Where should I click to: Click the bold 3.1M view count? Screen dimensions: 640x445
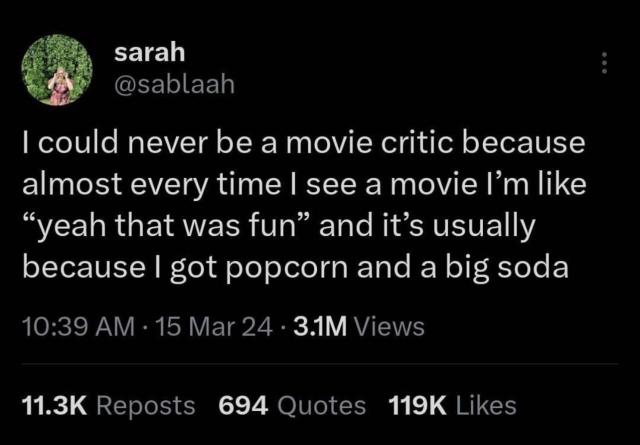[320, 327]
